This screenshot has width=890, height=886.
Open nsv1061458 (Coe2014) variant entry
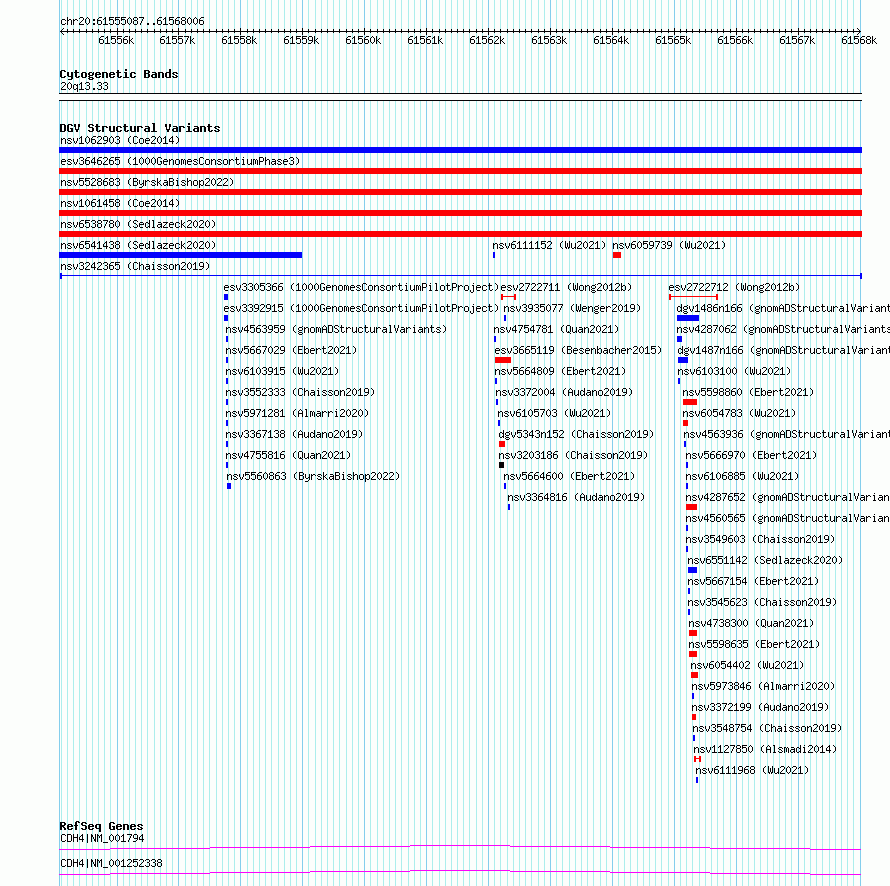pyautogui.click(x=120, y=203)
